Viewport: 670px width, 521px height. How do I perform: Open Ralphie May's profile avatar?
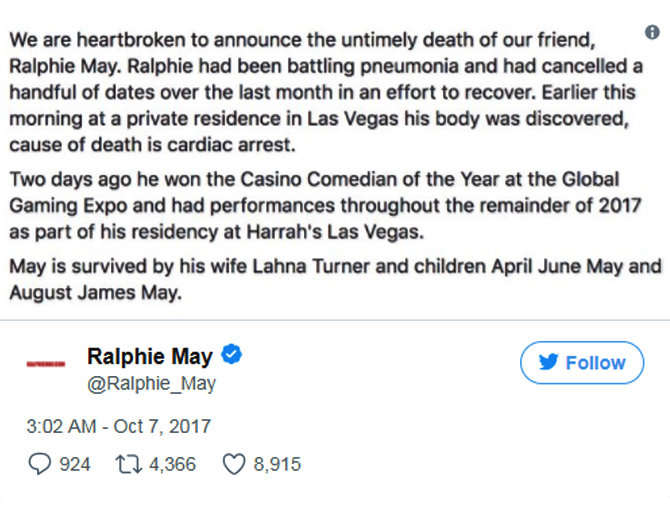point(46,364)
